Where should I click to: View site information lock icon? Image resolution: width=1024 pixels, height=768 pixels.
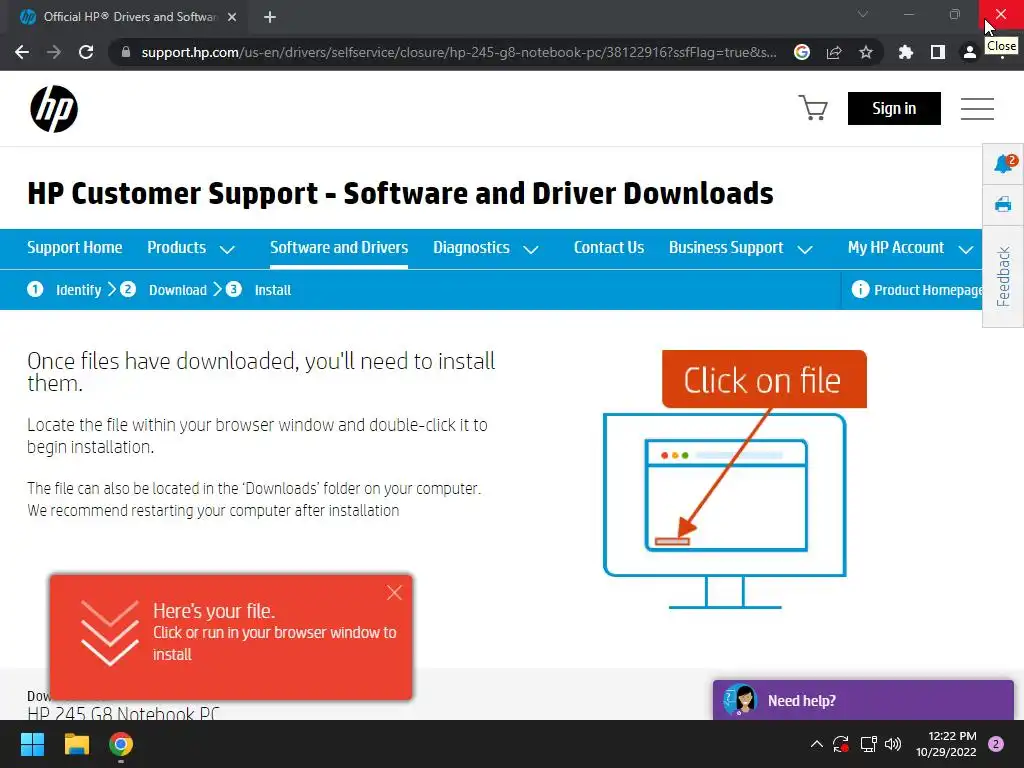pyautogui.click(x=126, y=52)
